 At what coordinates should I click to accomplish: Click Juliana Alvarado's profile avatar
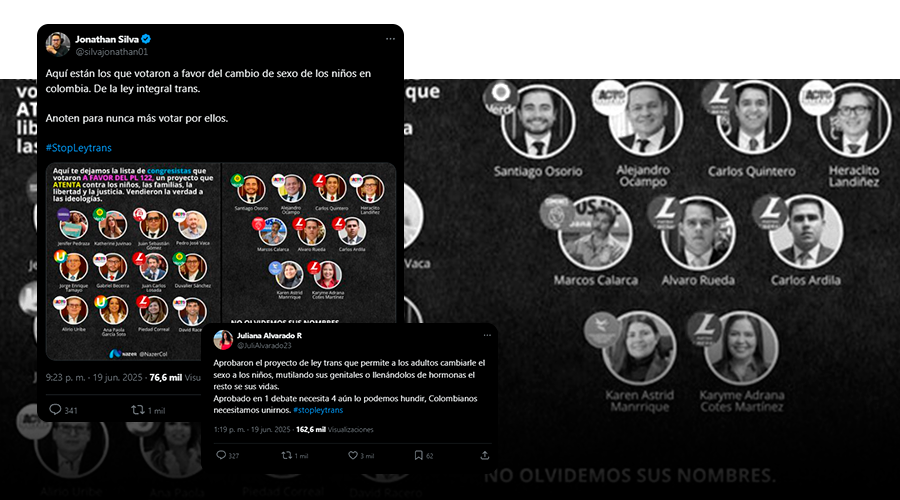223,340
